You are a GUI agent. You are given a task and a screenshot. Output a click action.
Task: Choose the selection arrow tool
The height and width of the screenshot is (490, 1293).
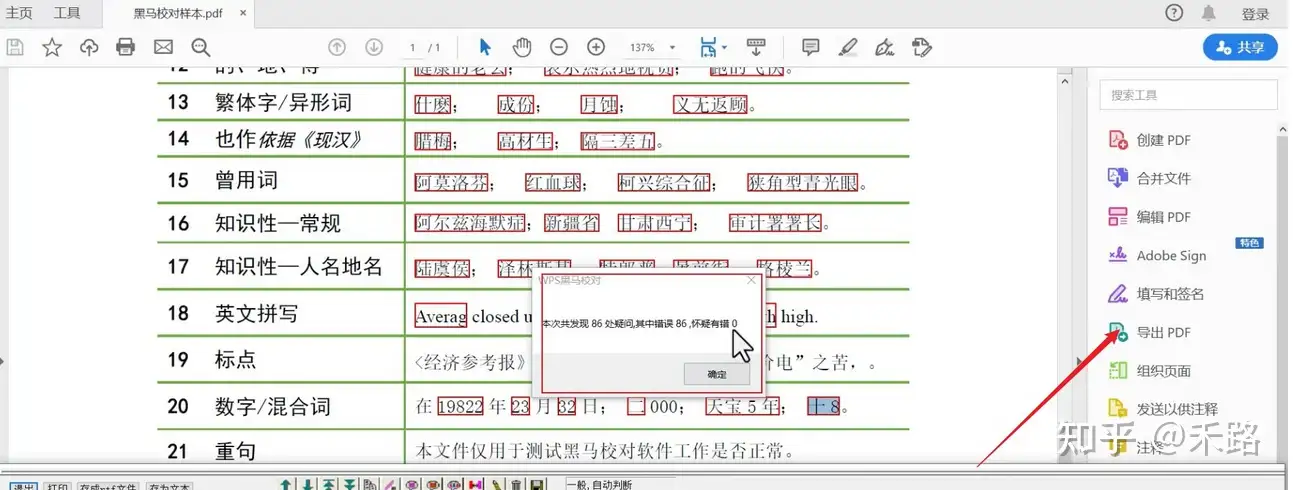pos(485,47)
